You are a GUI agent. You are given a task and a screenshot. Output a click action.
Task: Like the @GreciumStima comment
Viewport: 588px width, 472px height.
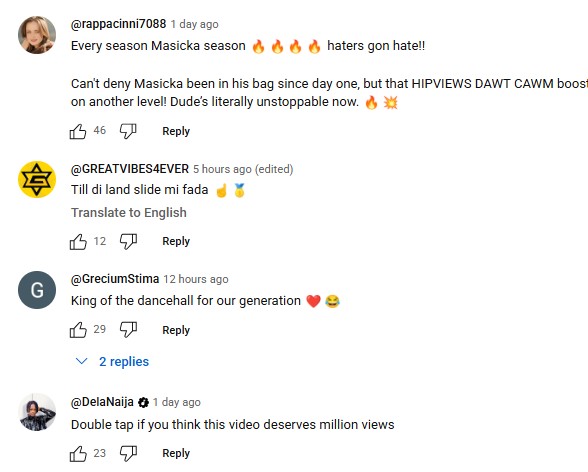(x=78, y=330)
